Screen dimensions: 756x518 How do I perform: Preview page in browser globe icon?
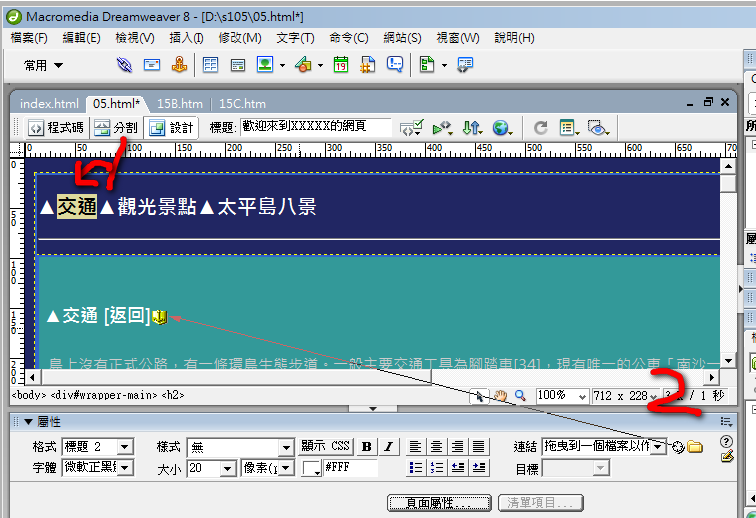click(500, 128)
